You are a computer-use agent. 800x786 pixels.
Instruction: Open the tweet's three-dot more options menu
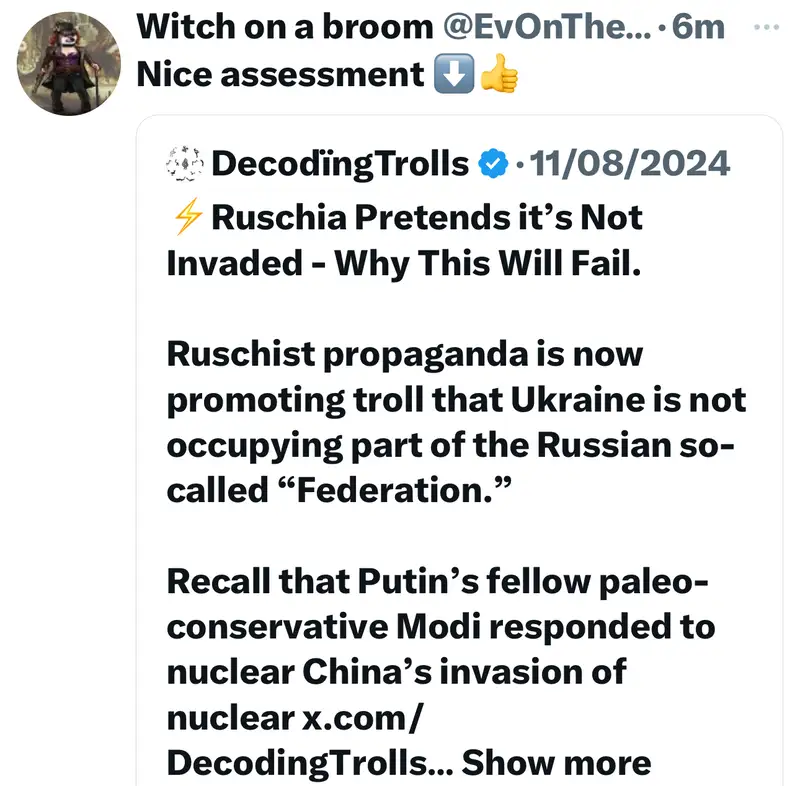[766, 26]
